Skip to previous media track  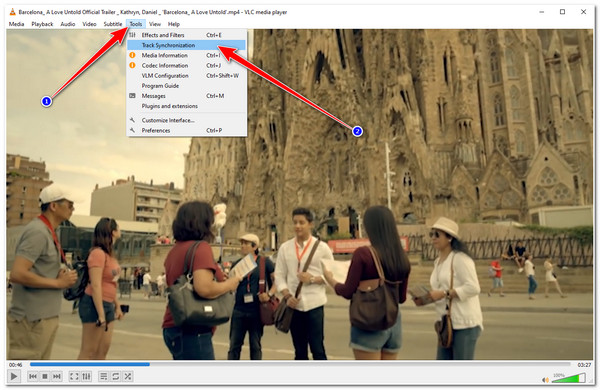(33, 377)
